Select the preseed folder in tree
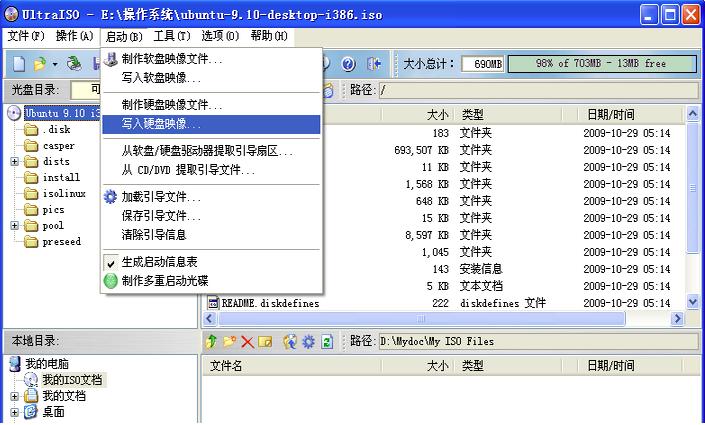Screen dimensions: 705x425 [x=62, y=242]
